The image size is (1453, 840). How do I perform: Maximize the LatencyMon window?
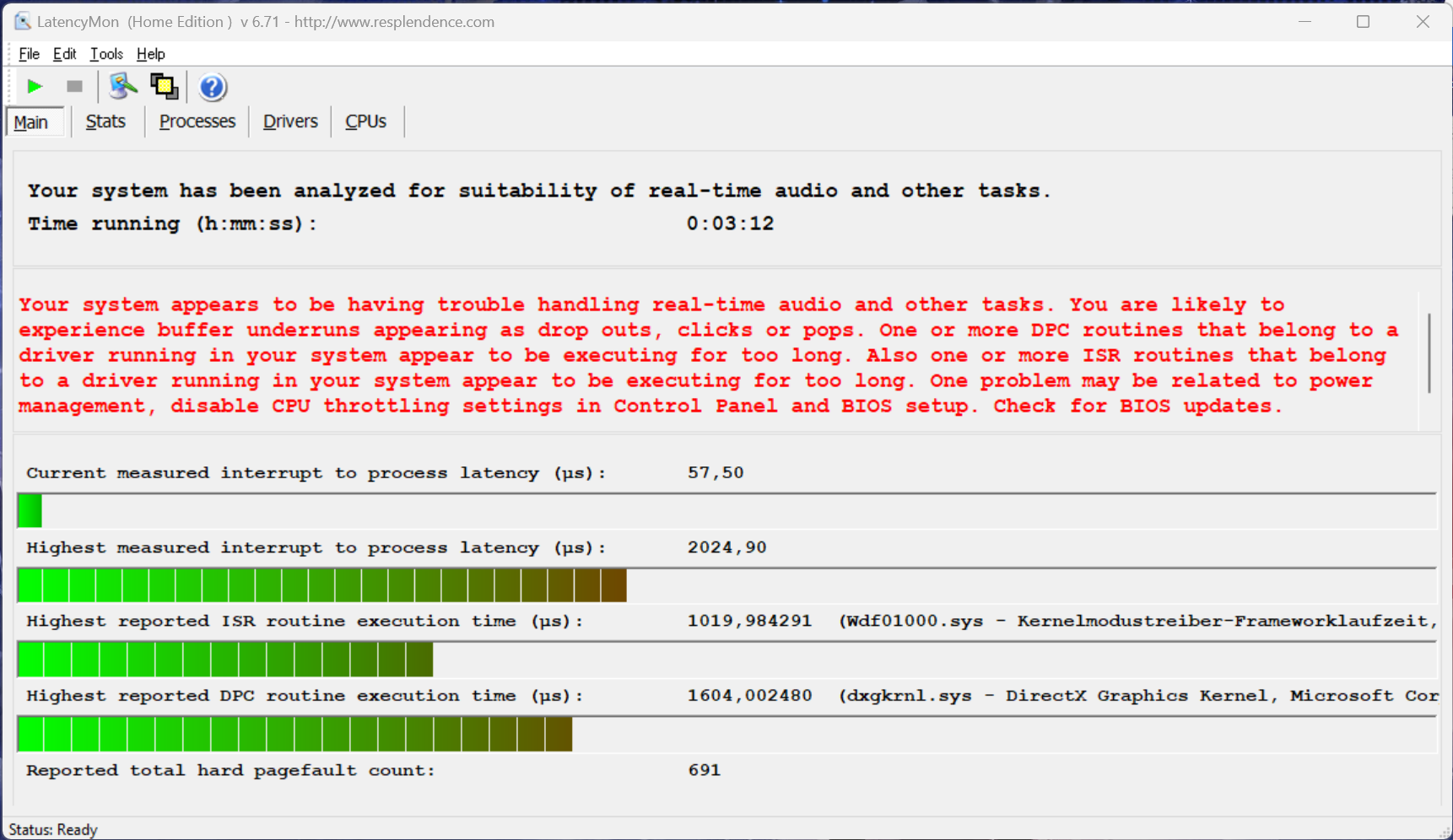click(1363, 21)
